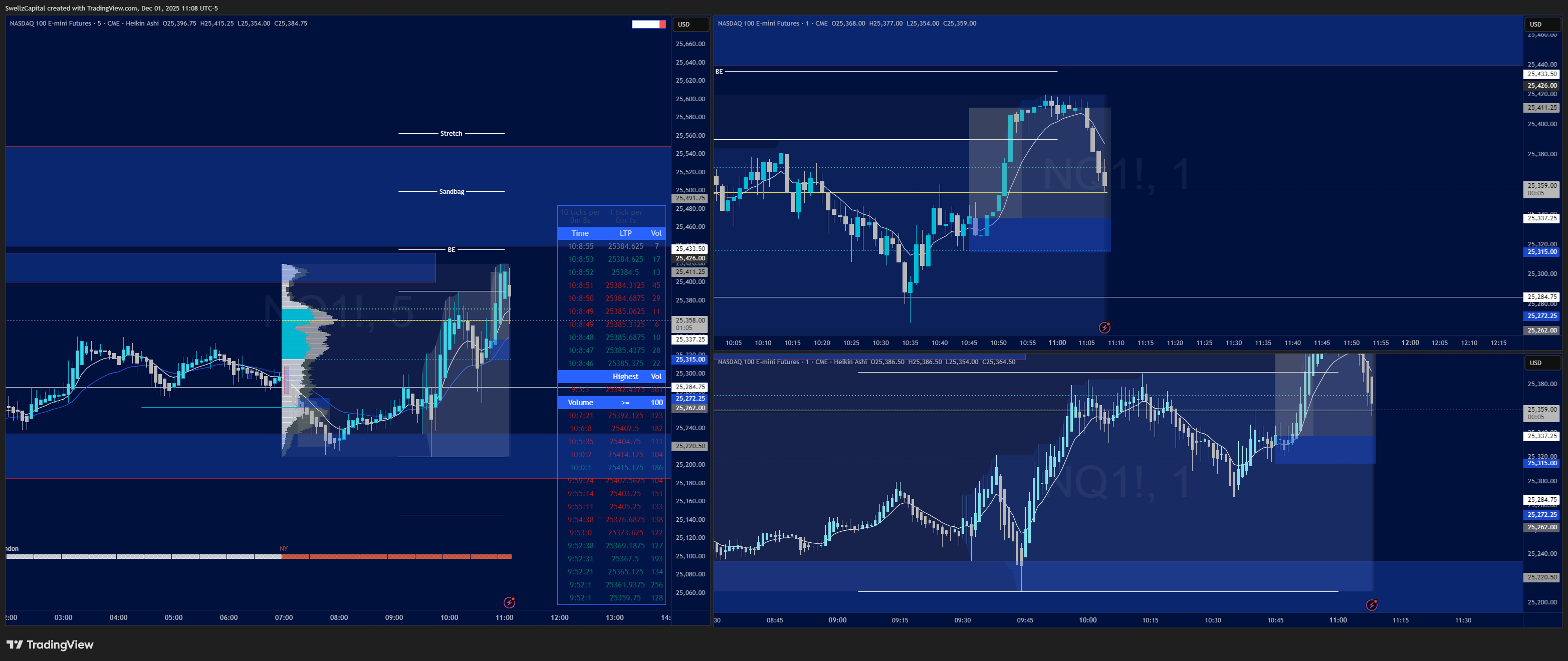Click the 25,358.00 current price label on the 5-minute chart
Screen dimensions: 1568x661
click(x=690, y=323)
